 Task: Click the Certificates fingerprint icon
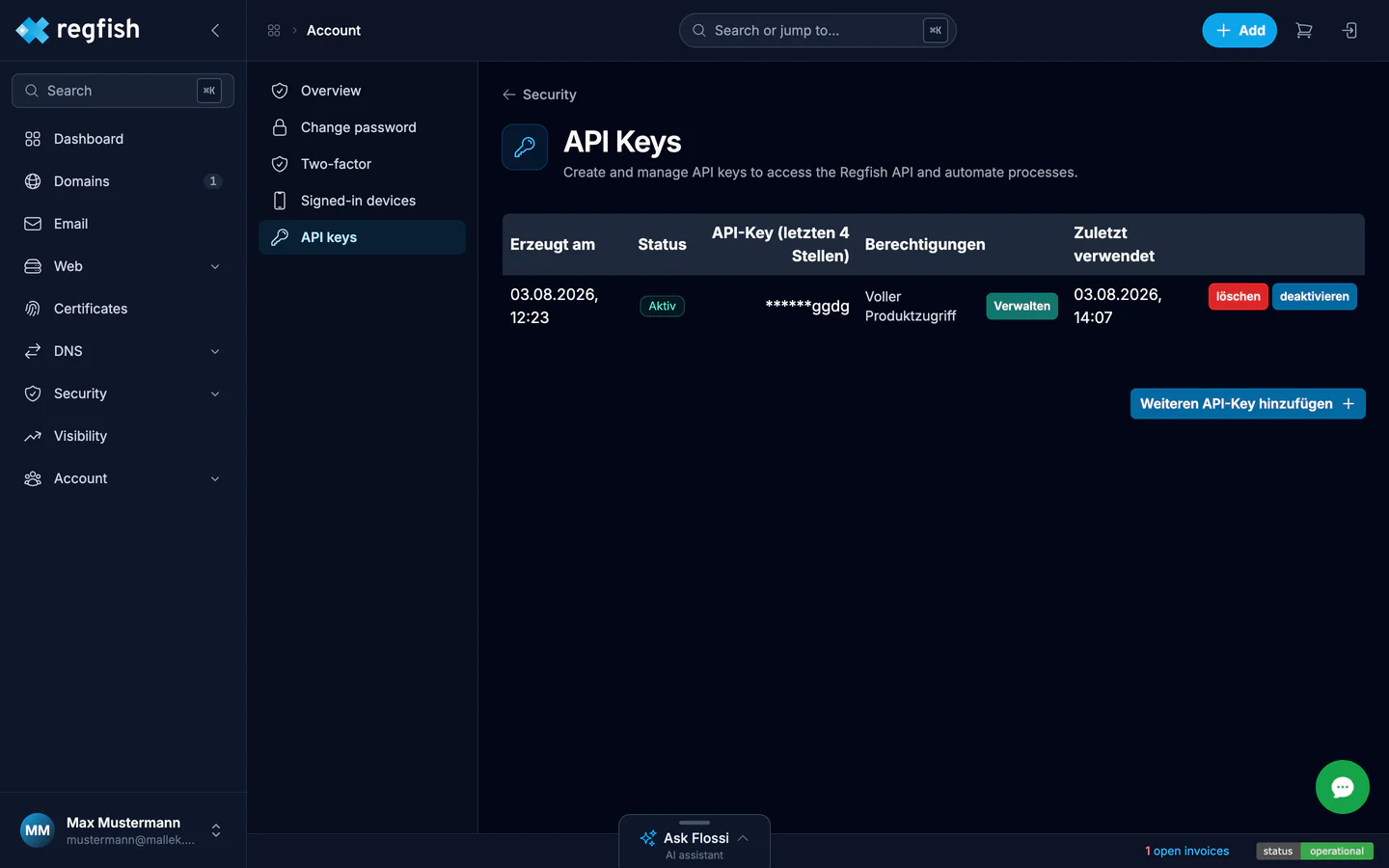(33, 309)
